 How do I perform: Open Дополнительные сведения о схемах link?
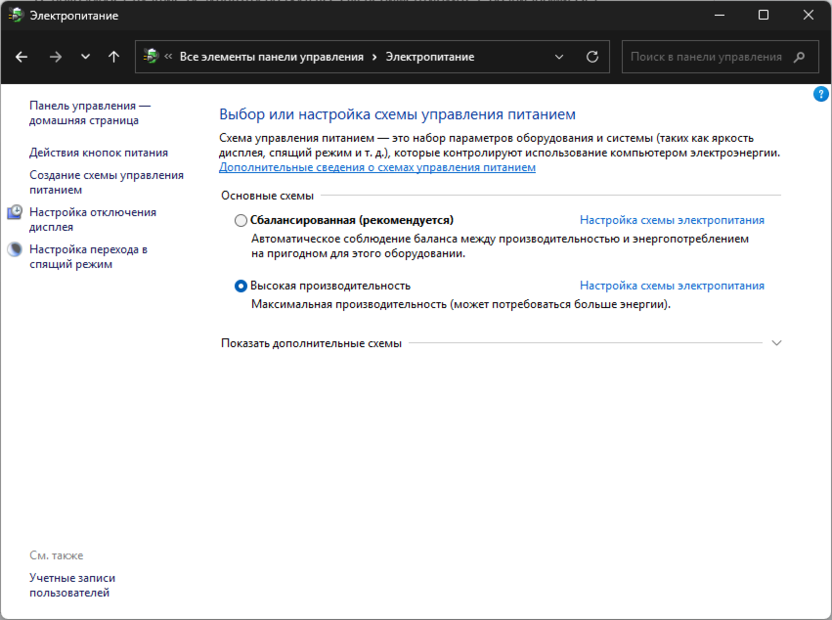(x=377, y=168)
